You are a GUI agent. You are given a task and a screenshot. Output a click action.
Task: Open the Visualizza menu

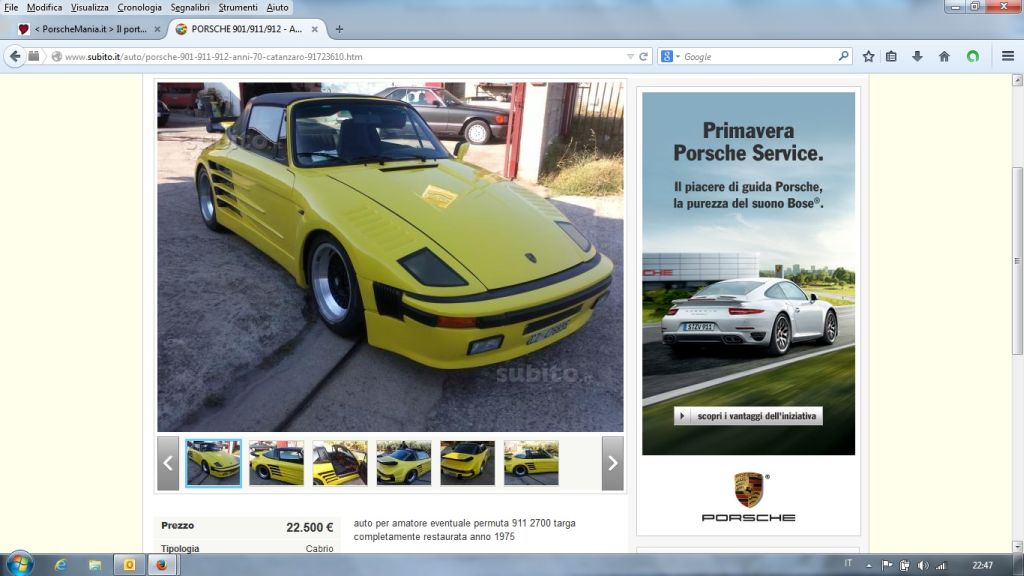pos(89,7)
